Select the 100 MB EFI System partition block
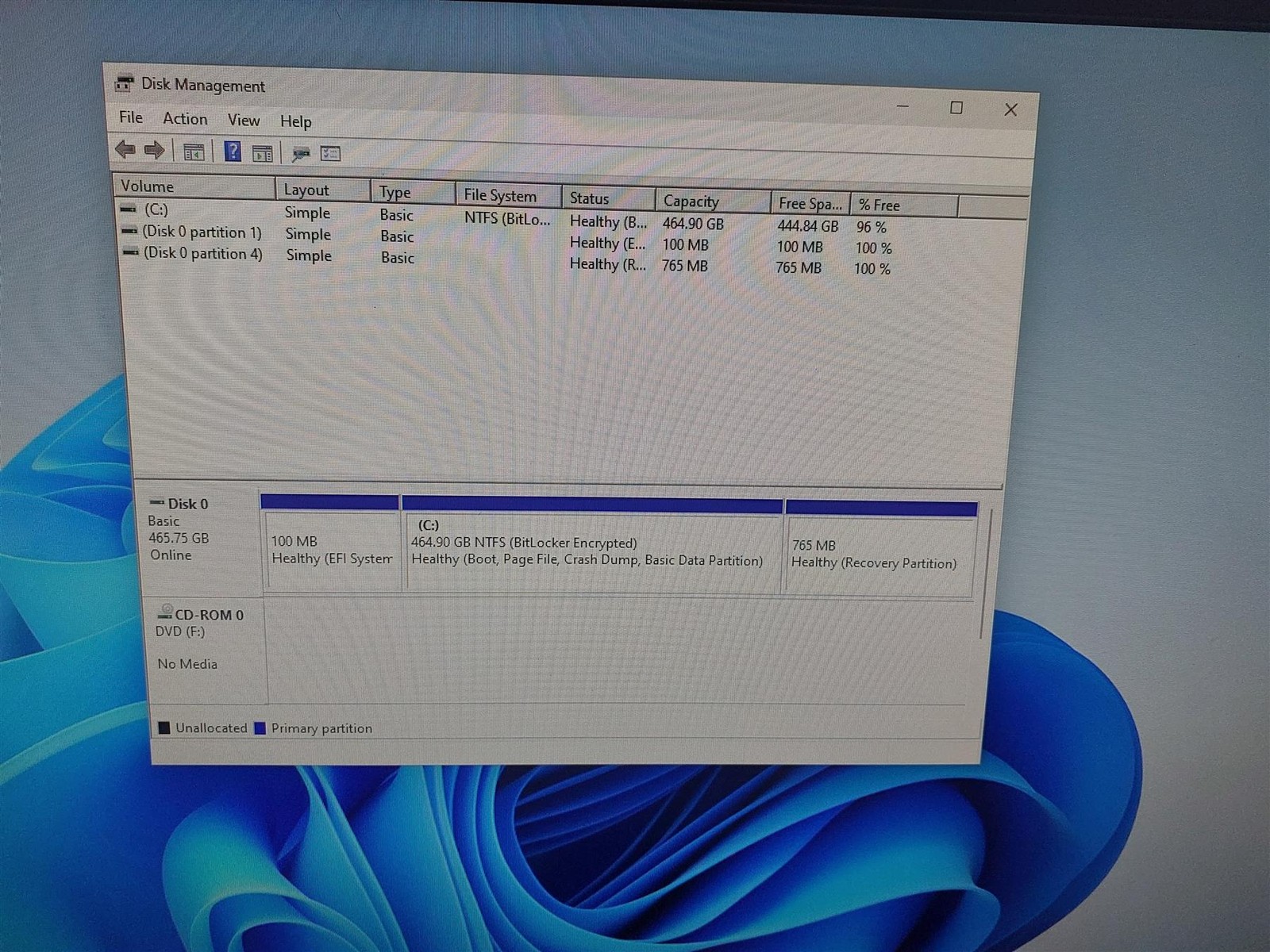This screenshot has height=952, width=1270. [x=330, y=543]
